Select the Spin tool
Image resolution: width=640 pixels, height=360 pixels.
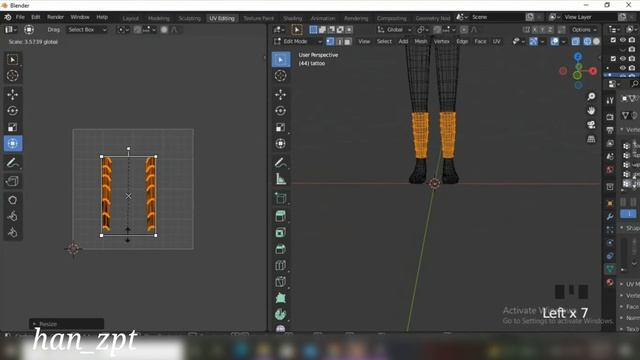pos(281,314)
